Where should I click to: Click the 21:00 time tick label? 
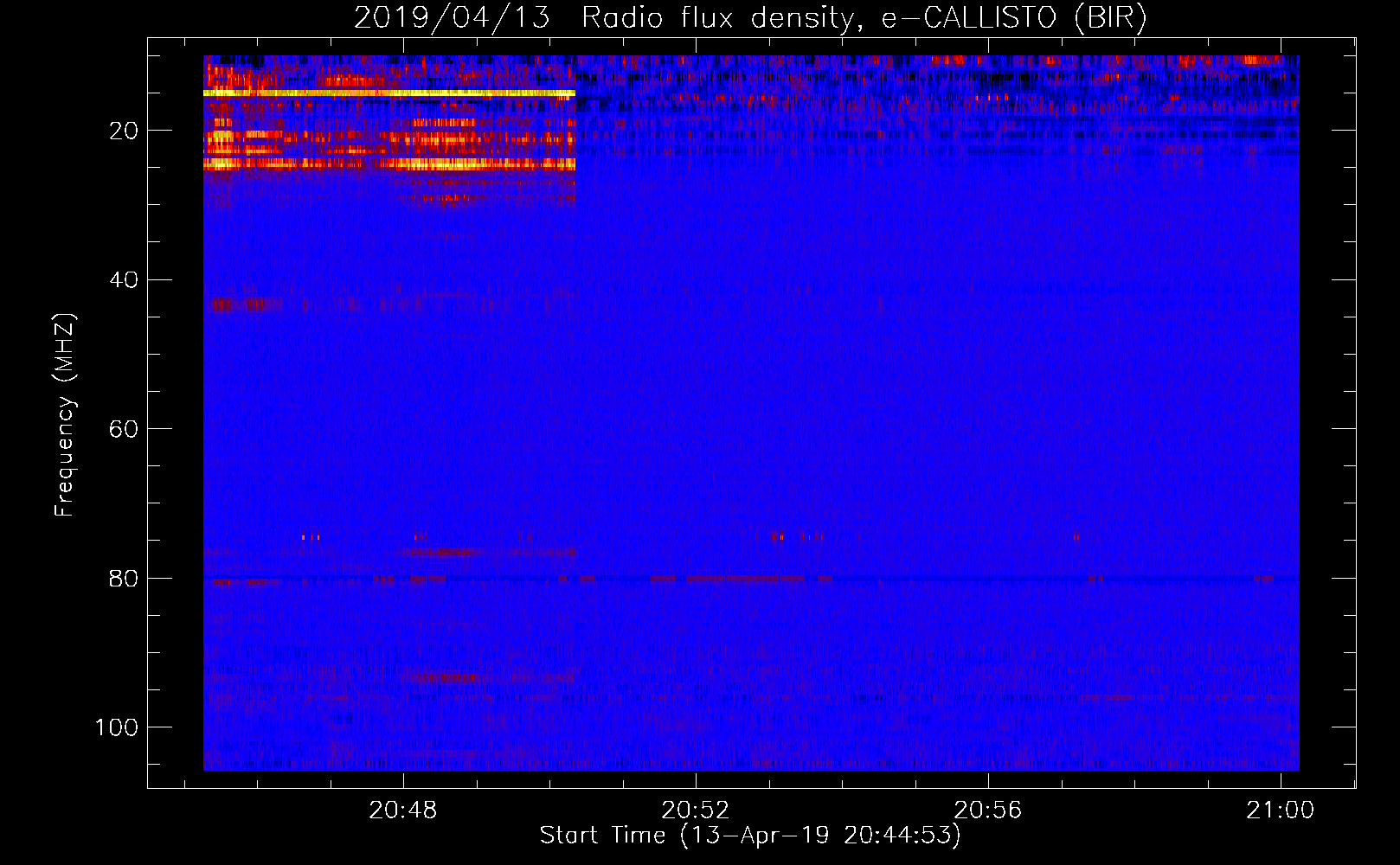coord(1280,811)
